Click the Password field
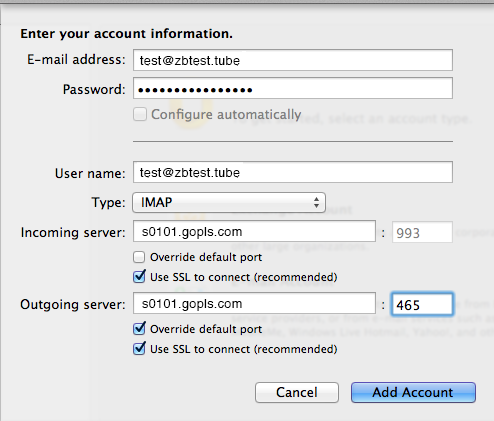 [x=293, y=88]
